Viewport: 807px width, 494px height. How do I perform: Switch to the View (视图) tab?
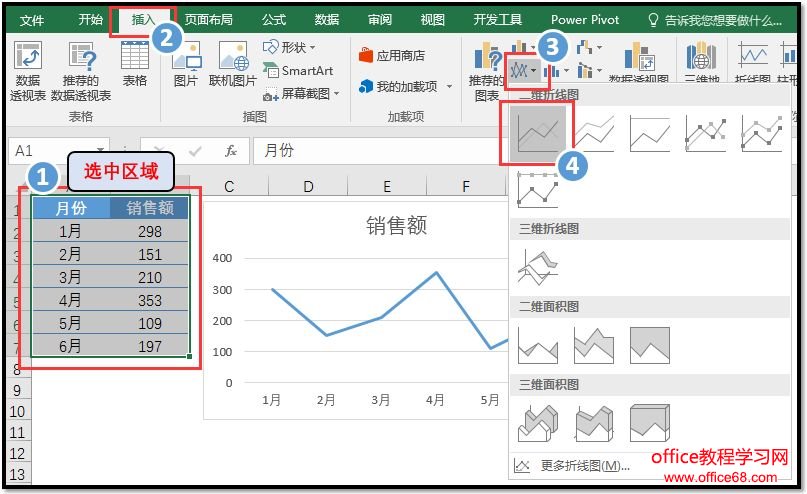(432, 20)
